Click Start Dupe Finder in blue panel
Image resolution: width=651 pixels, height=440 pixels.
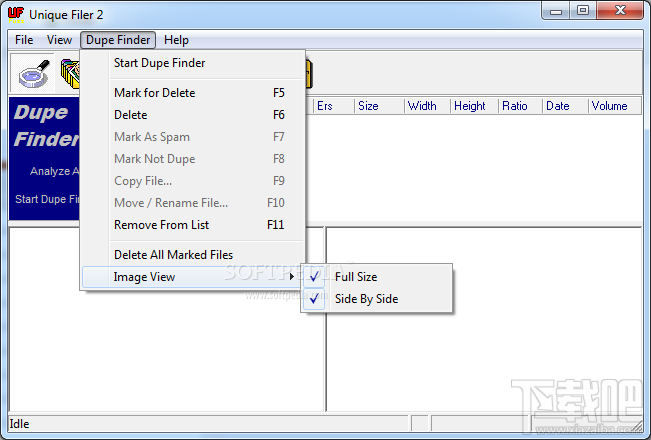pyautogui.click(x=47, y=199)
